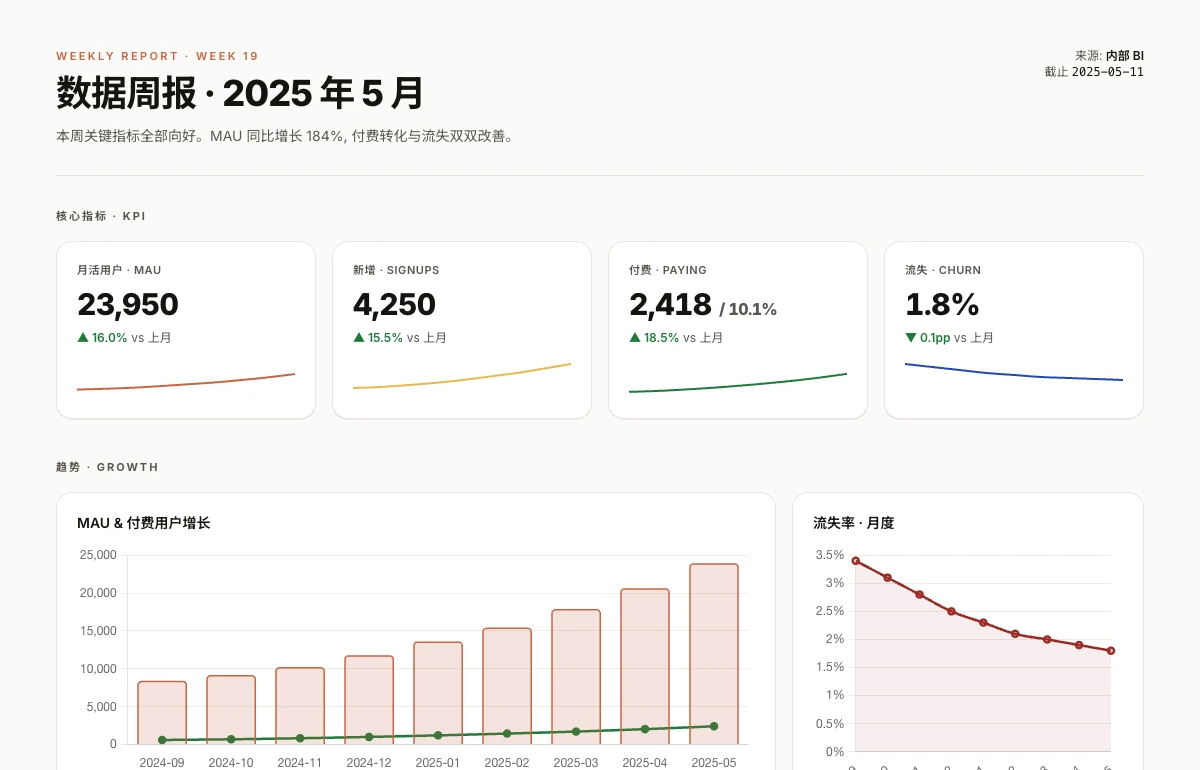Click the 2025-02 MAU bar
The width and height of the screenshot is (1200, 770).
pos(507,686)
